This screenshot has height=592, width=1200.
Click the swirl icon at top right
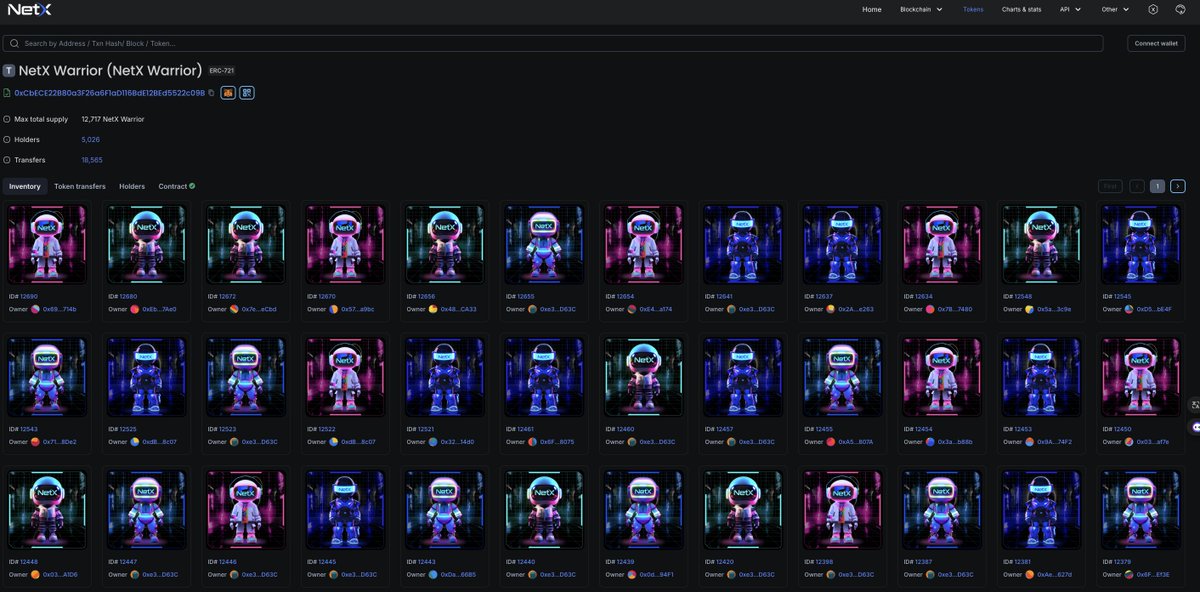coord(1180,9)
